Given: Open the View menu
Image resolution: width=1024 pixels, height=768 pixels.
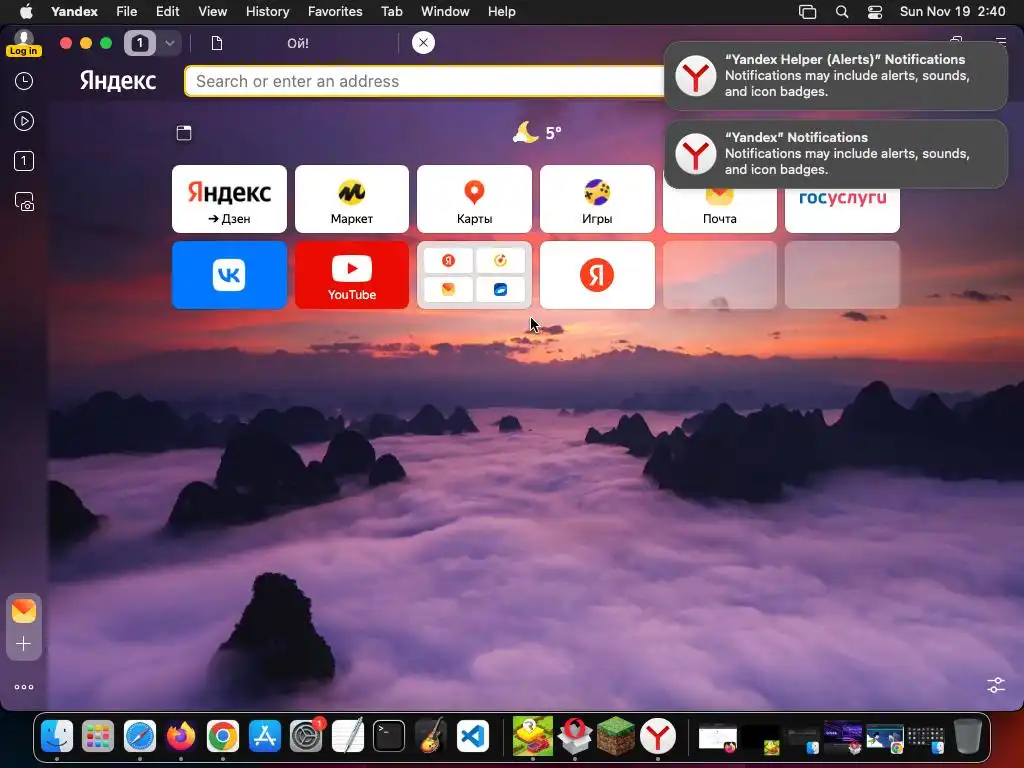Looking at the screenshot, I should pyautogui.click(x=213, y=12).
